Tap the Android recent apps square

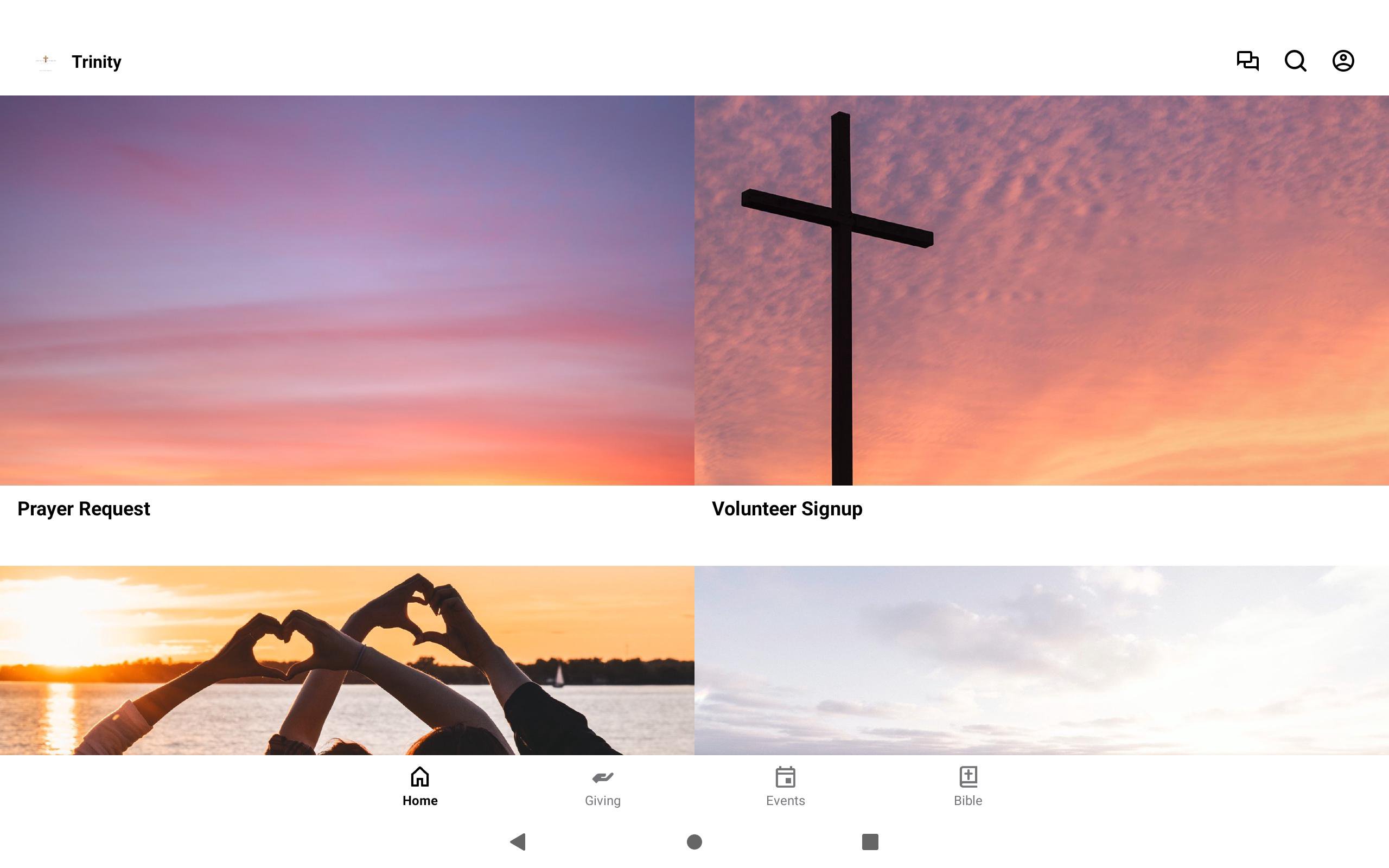870,841
